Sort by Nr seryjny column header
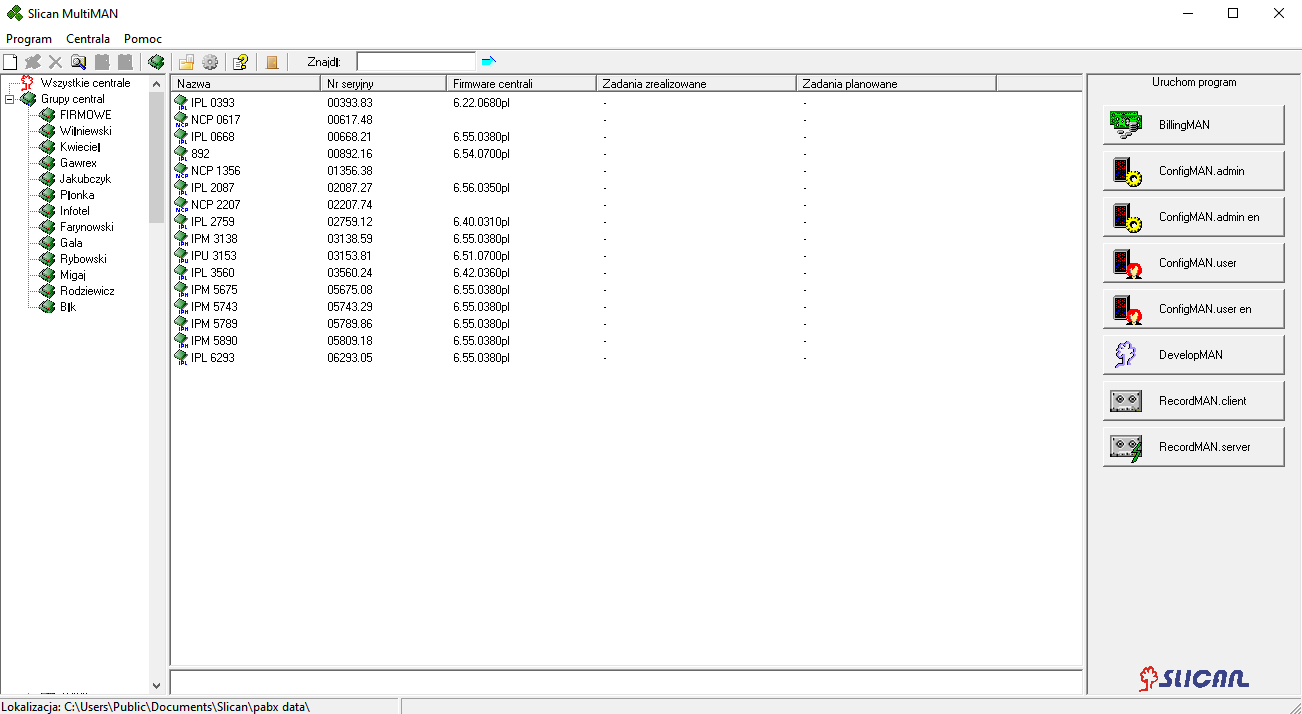Image resolution: width=1302 pixels, height=714 pixels. pyautogui.click(x=384, y=83)
